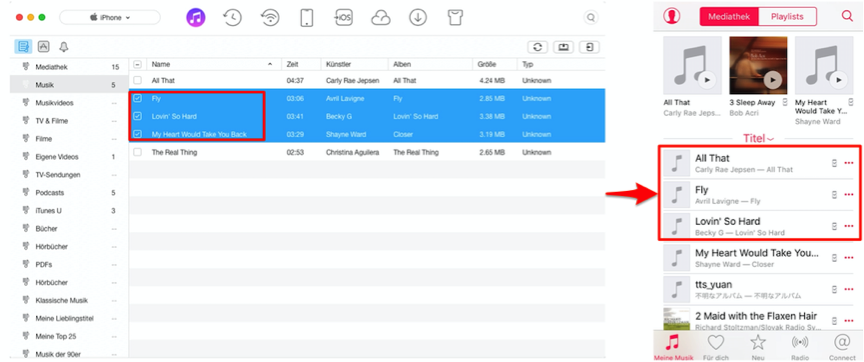Image resolution: width=864 pixels, height=362 pixels.
Task: Select TV & Filme in the sidebar
Action: (69, 121)
